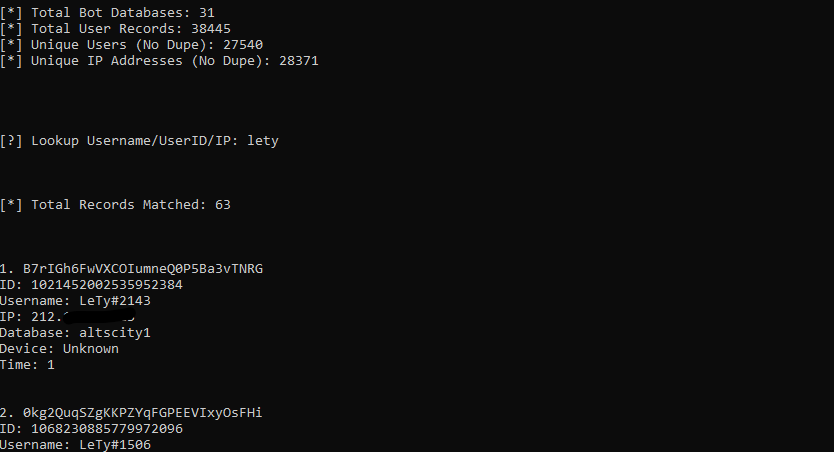Click the redacted IP line

point(68,316)
